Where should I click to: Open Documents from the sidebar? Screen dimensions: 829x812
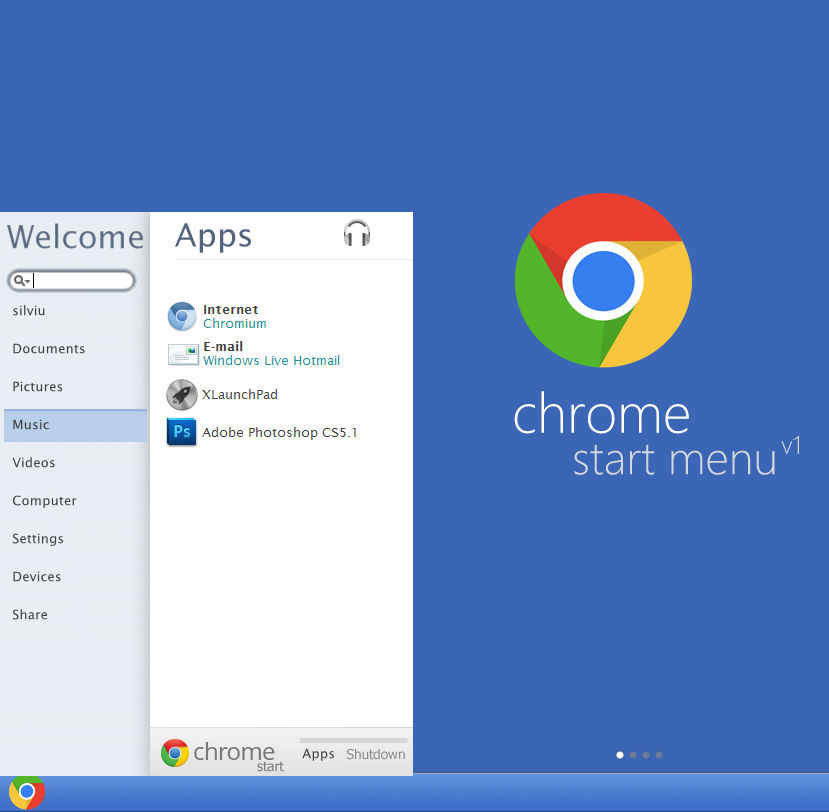coord(48,348)
